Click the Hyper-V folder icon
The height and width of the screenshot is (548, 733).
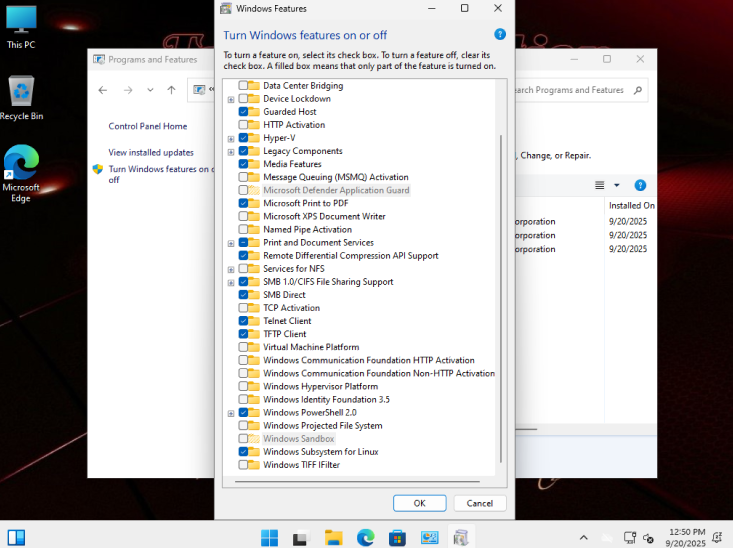point(254,138)
